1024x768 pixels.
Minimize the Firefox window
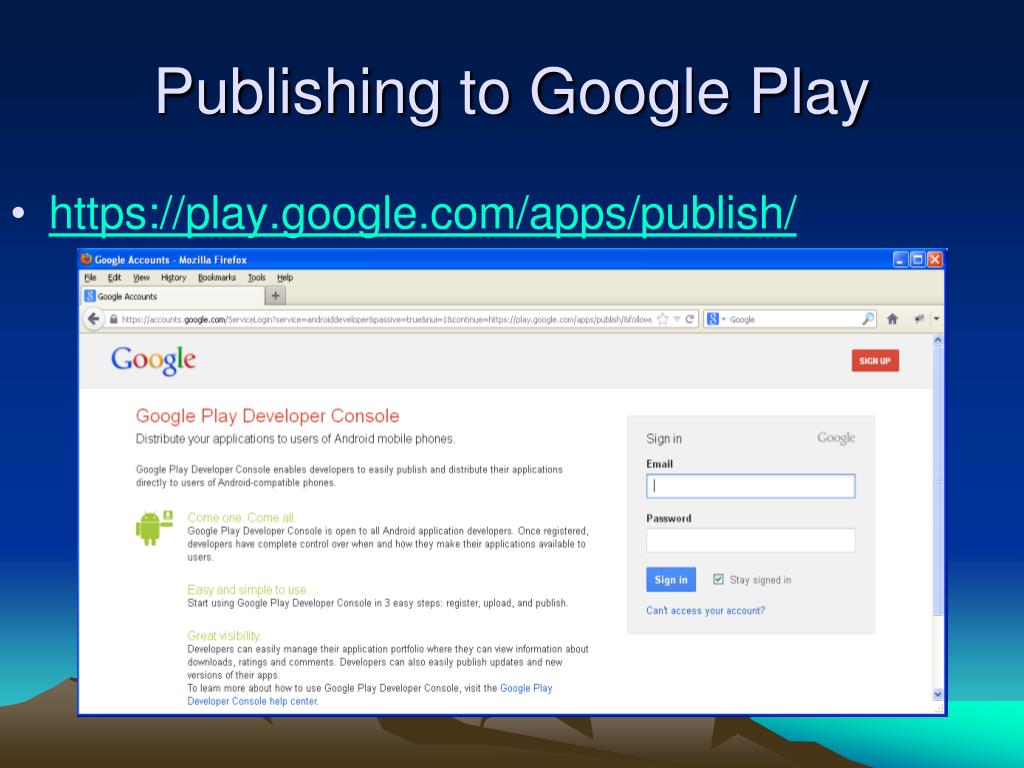[x=901, y=259]
